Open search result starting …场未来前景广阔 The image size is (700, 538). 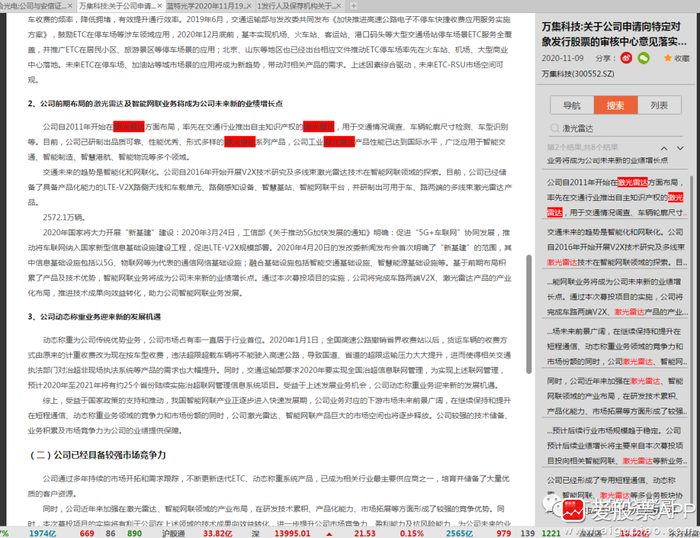pyautogui.click(x=615, y=346)
